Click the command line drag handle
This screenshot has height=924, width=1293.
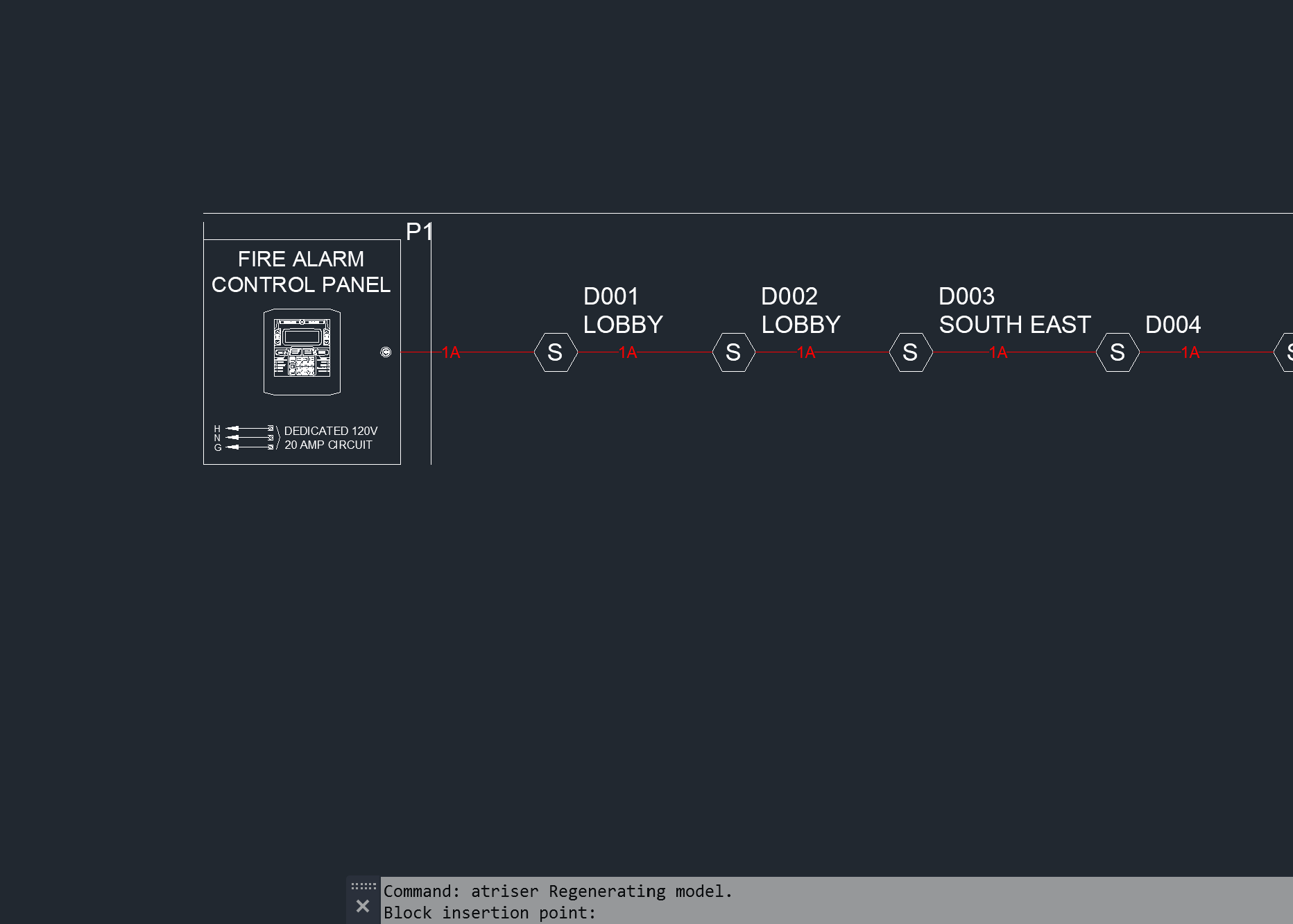pos(363,886)
